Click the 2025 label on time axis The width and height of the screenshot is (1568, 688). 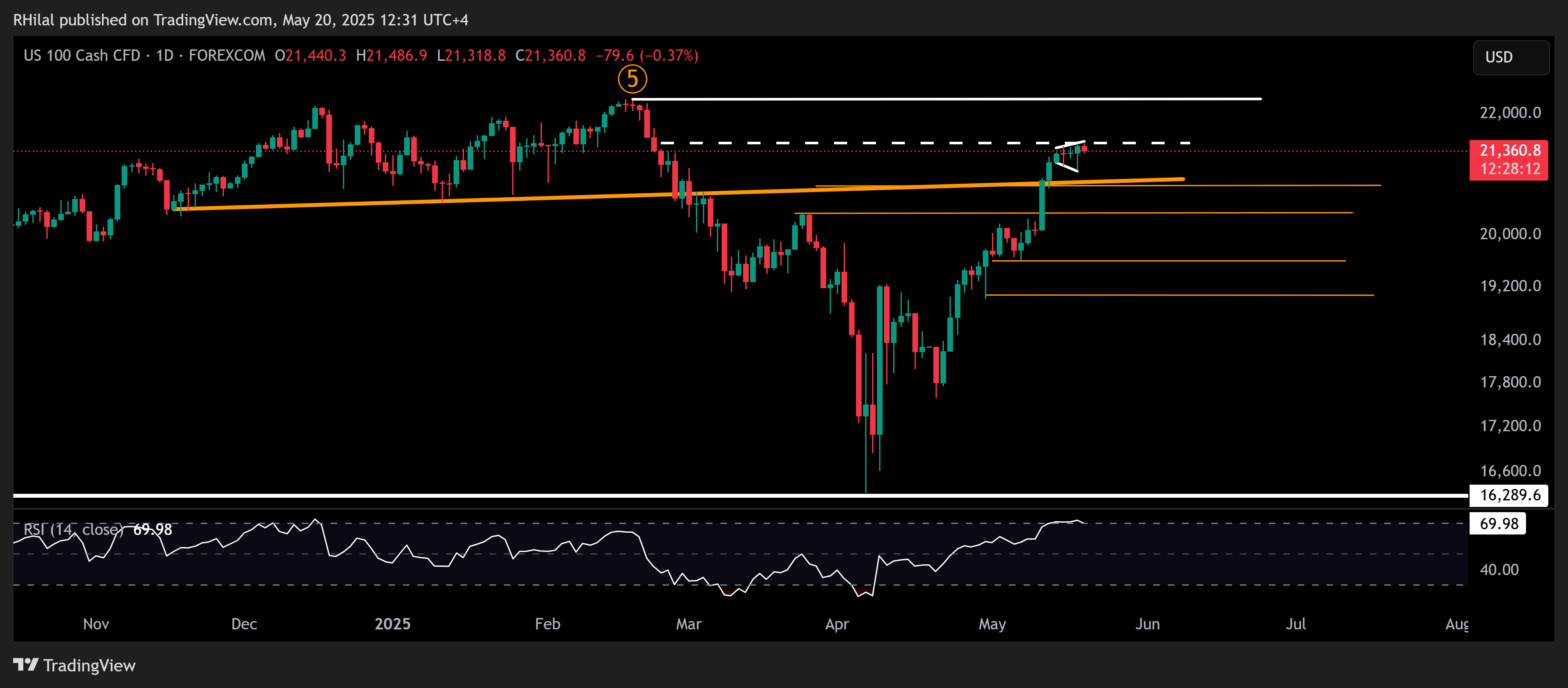[x=393, y=624]
